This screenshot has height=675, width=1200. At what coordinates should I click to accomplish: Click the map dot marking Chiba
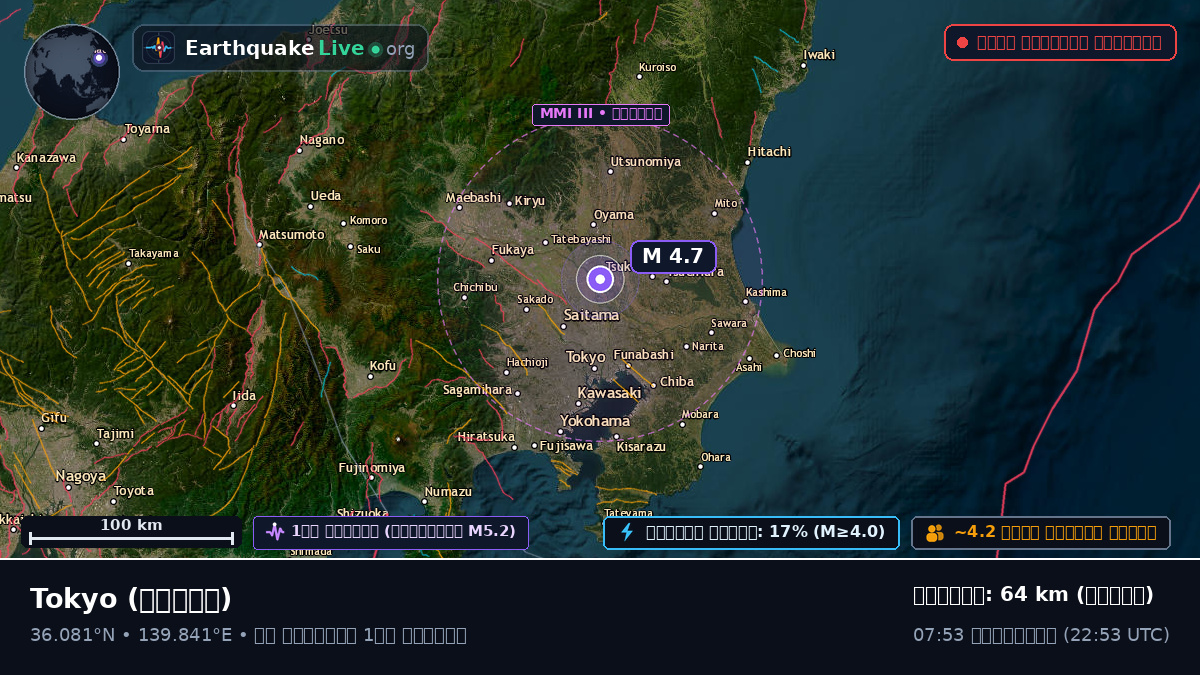[654, 385]
